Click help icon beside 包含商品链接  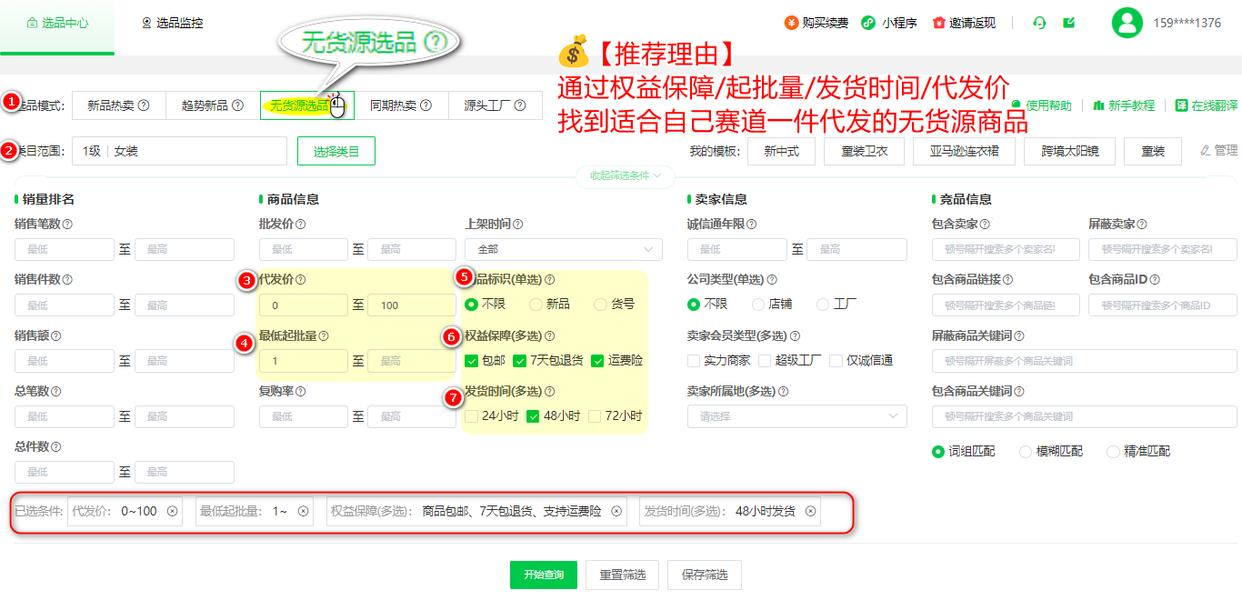1007,280
